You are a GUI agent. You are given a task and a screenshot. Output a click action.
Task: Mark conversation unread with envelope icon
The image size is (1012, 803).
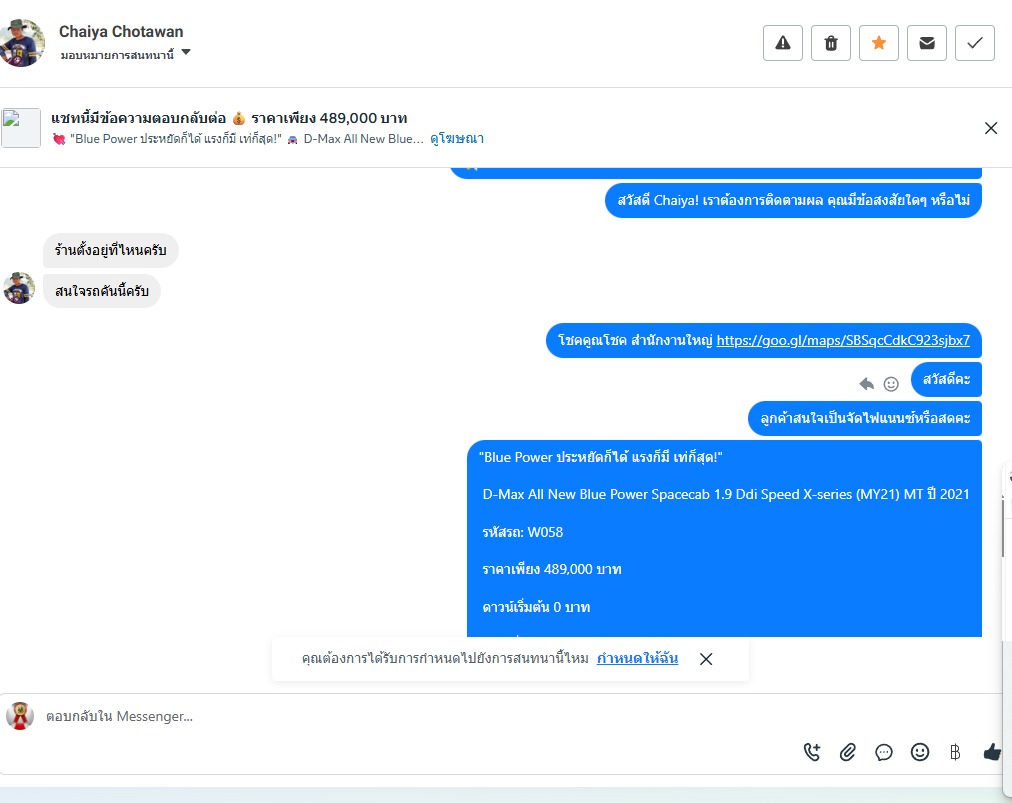click(x=927, y=43)
